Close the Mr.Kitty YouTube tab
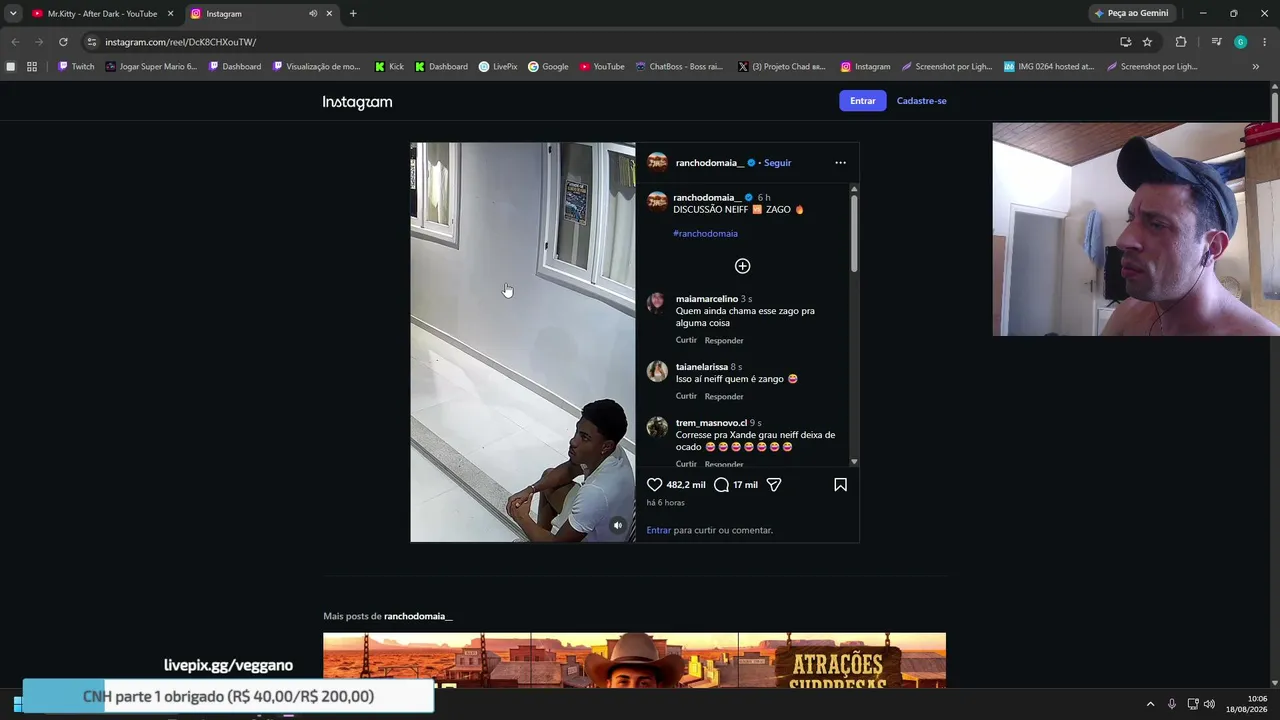This screenshot has height=720, width=1280. (x=170, y=14)
